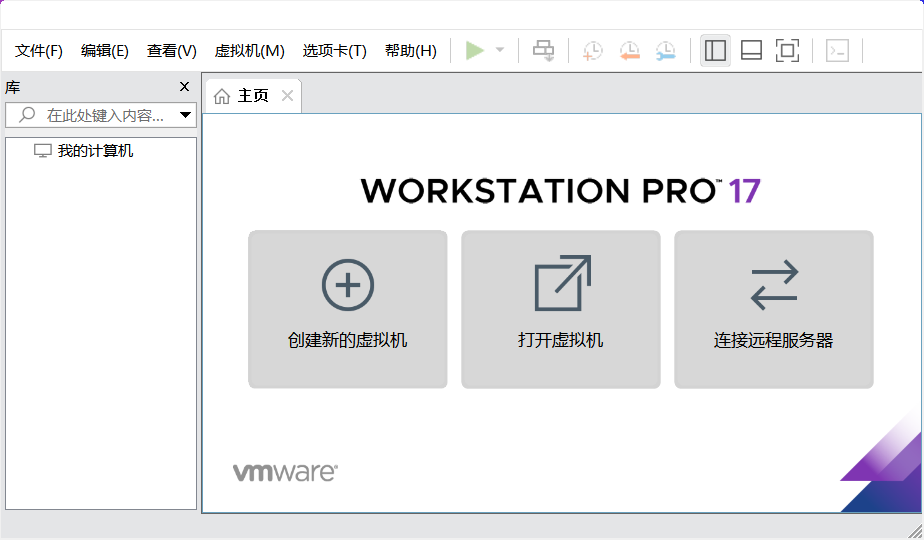
Task: Open the 虚拟机(M) menu
Action: click(x=250, y=51)
